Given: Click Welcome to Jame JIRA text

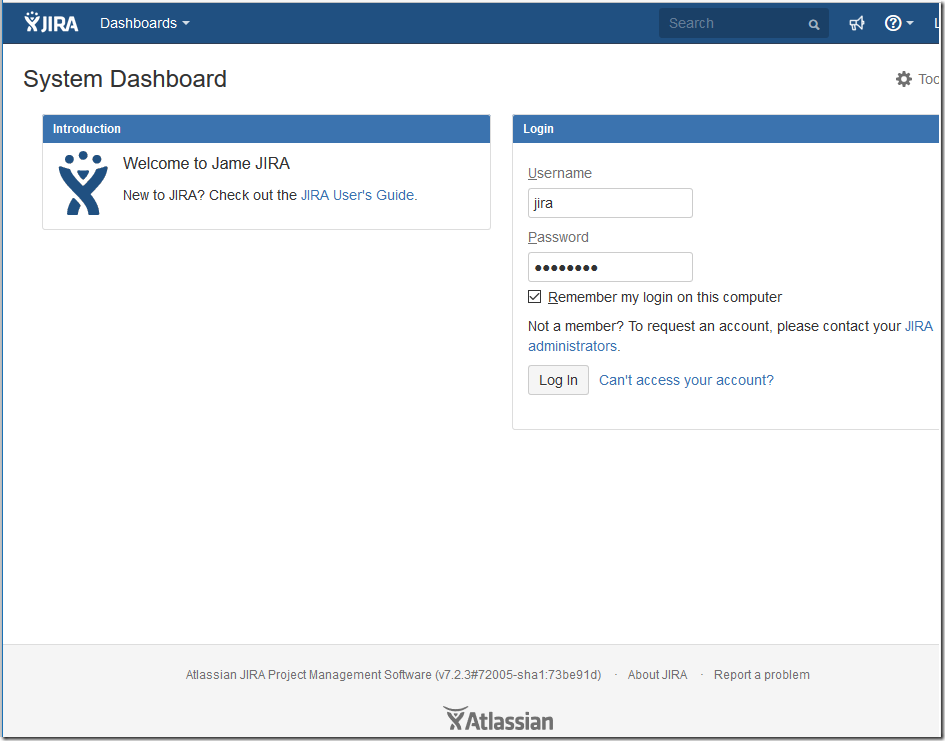Looking at the screenshot, I should tap(206, 163).
